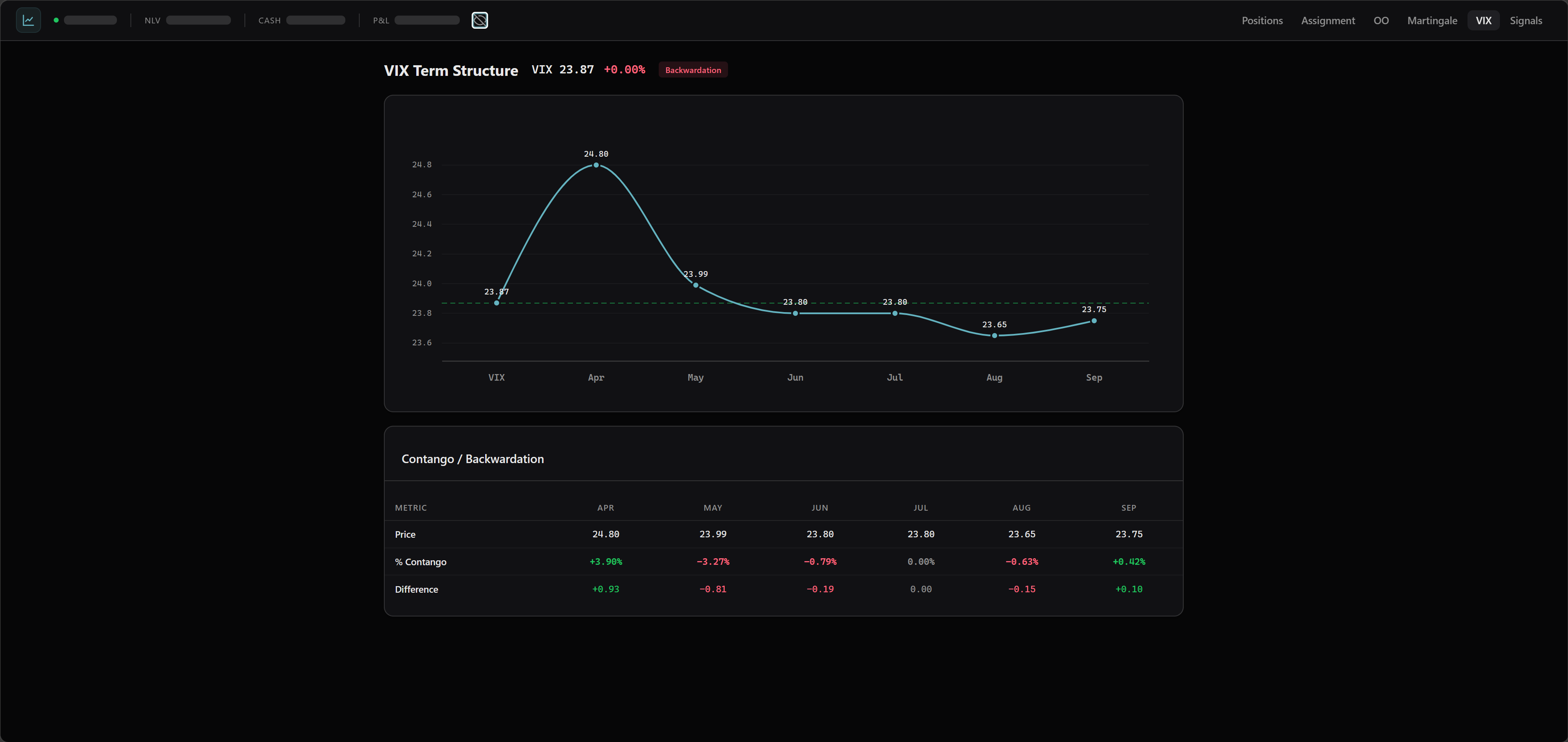Click the APR column header
This screenshot has height=742, width=1568.
point(605,508)
